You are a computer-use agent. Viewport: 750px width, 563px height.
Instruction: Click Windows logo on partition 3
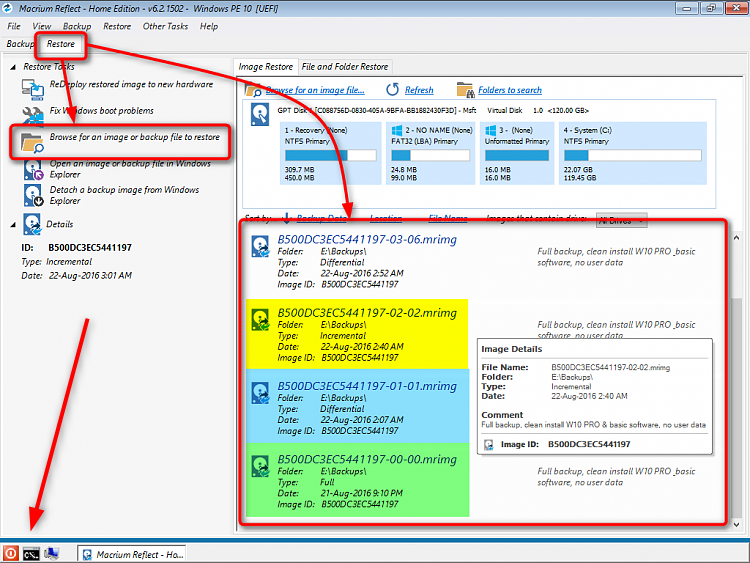pos(490,130)
